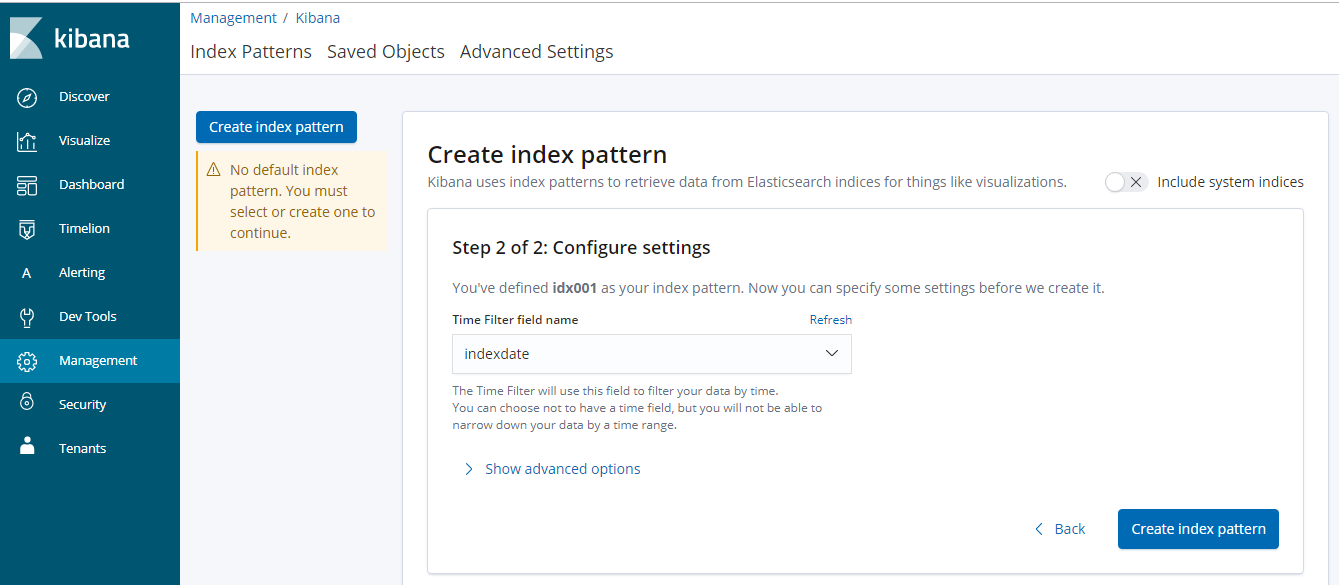This screenshot has width=1339, height=585.
Task: Go Back to previous step
Action: point(1060,529)
